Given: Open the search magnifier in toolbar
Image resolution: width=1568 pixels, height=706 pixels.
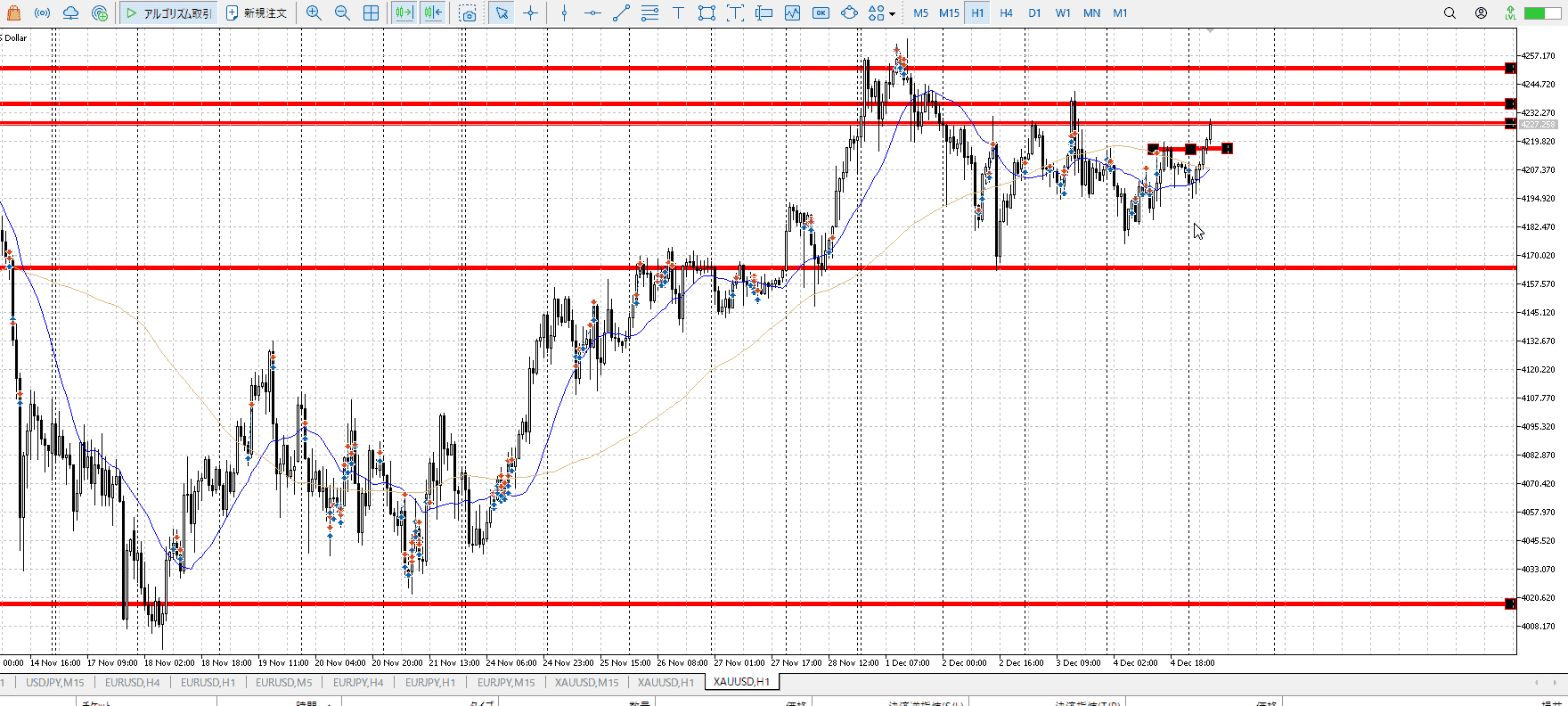Looking at the screenshot, I should [x=1450, y=13].
